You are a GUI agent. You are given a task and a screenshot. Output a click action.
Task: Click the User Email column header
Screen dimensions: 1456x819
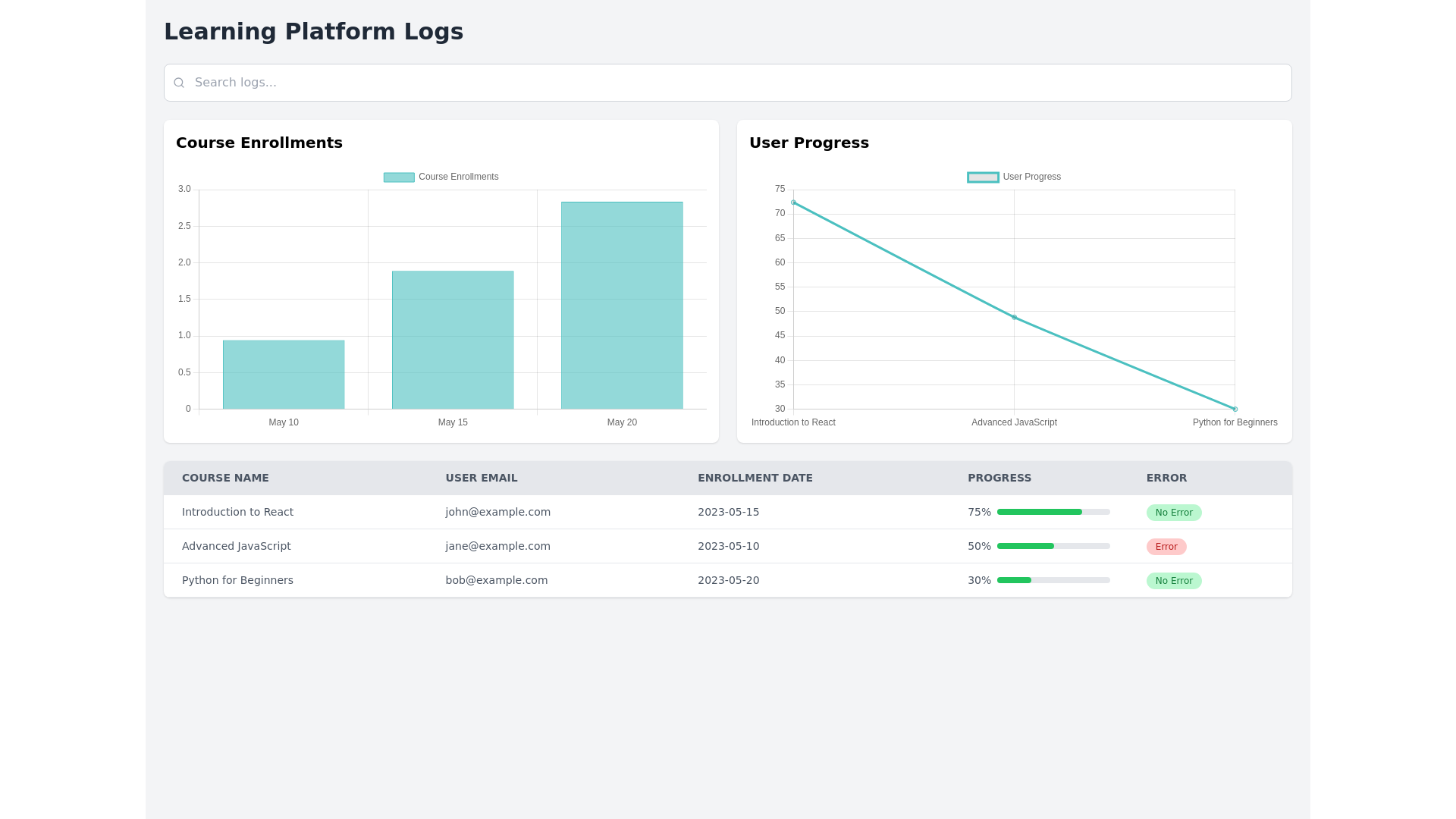tap(481, 479)
